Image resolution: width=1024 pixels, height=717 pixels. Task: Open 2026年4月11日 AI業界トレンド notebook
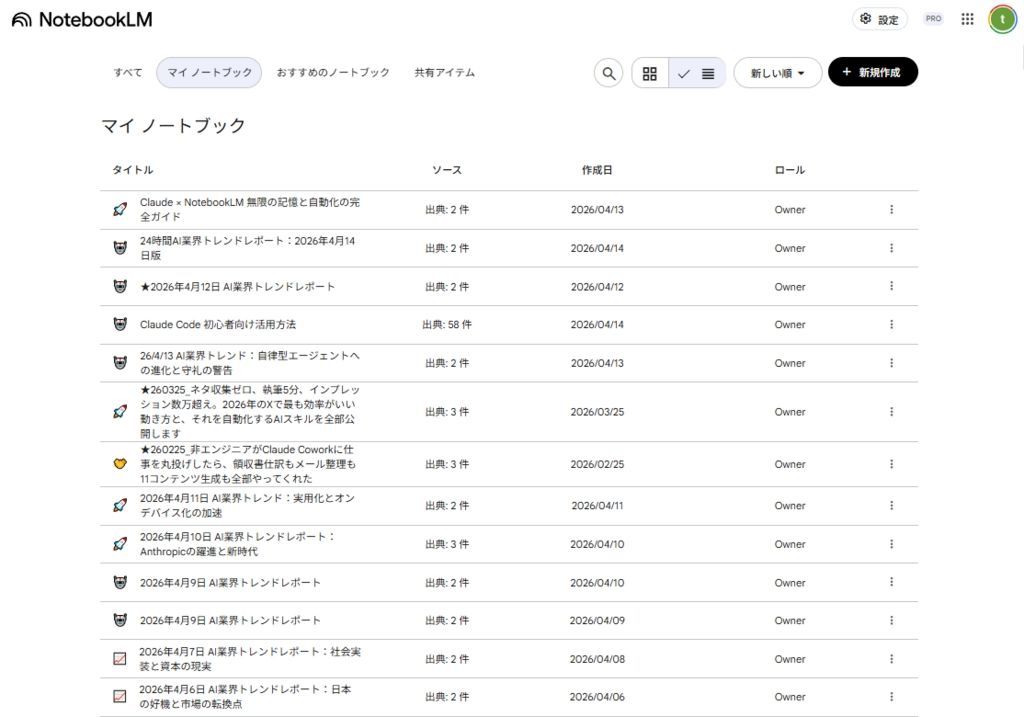pyautogui.click(x=248, y=505)
